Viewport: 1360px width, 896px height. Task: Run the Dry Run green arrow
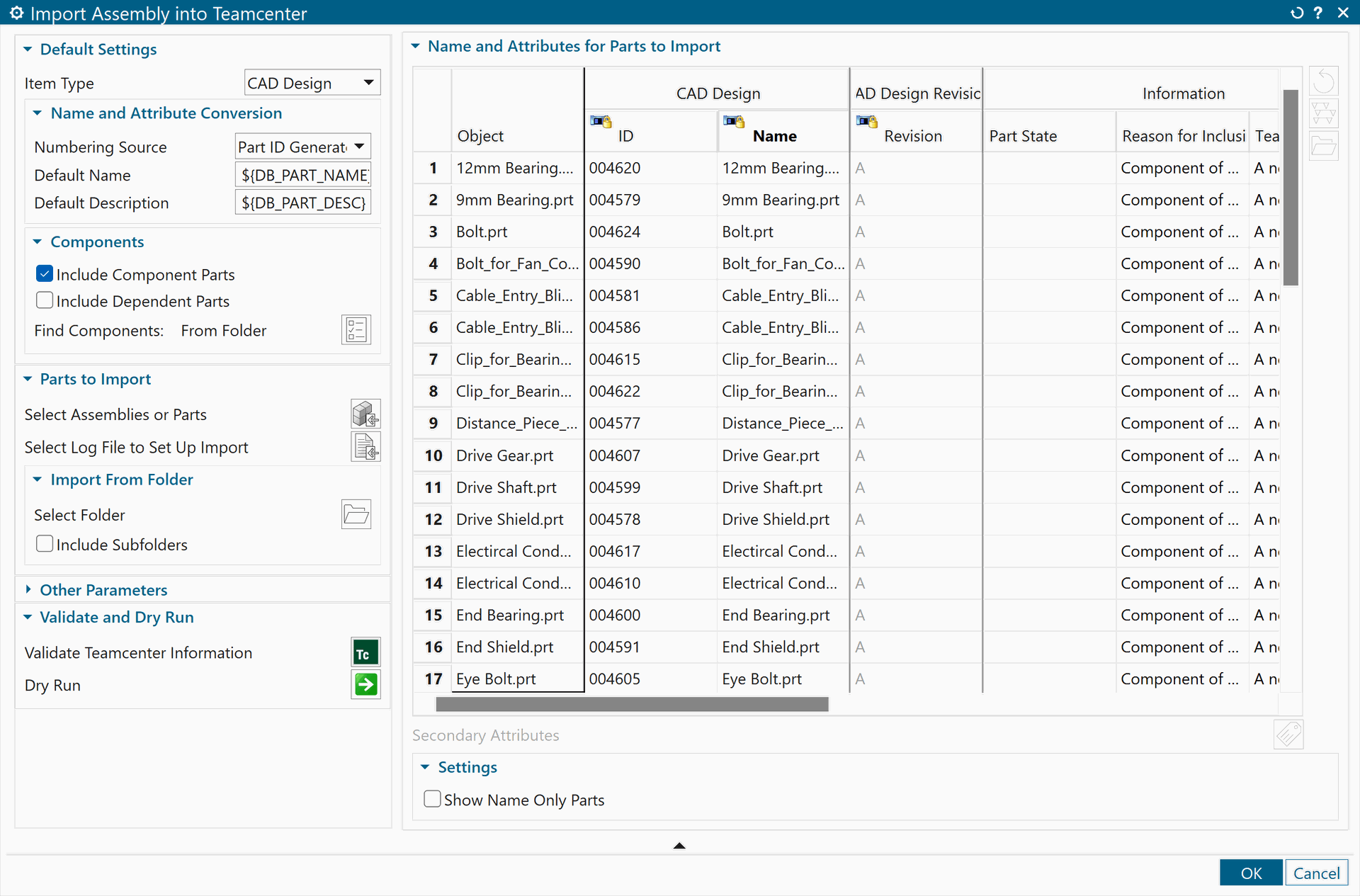[365, 685]
